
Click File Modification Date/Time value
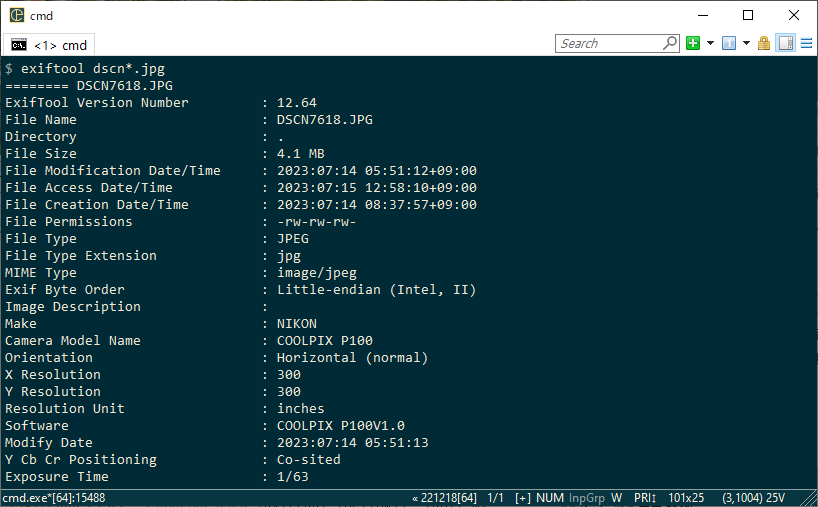pos(377,171)
